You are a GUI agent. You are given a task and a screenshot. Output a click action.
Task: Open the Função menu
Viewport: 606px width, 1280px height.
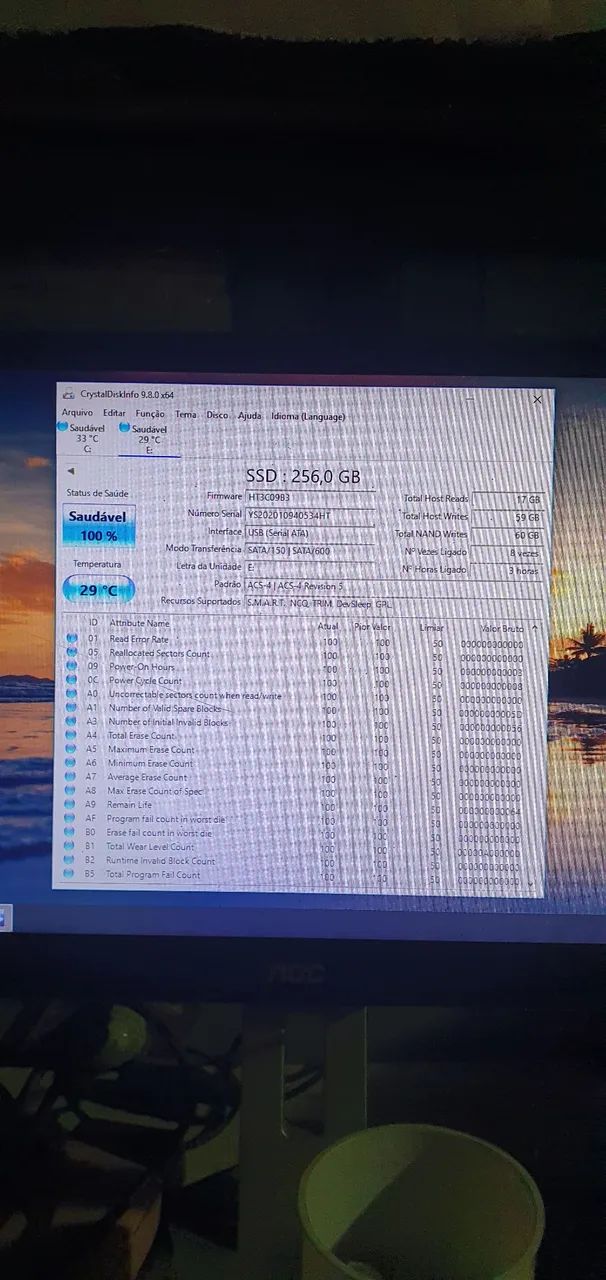[150, 413]
